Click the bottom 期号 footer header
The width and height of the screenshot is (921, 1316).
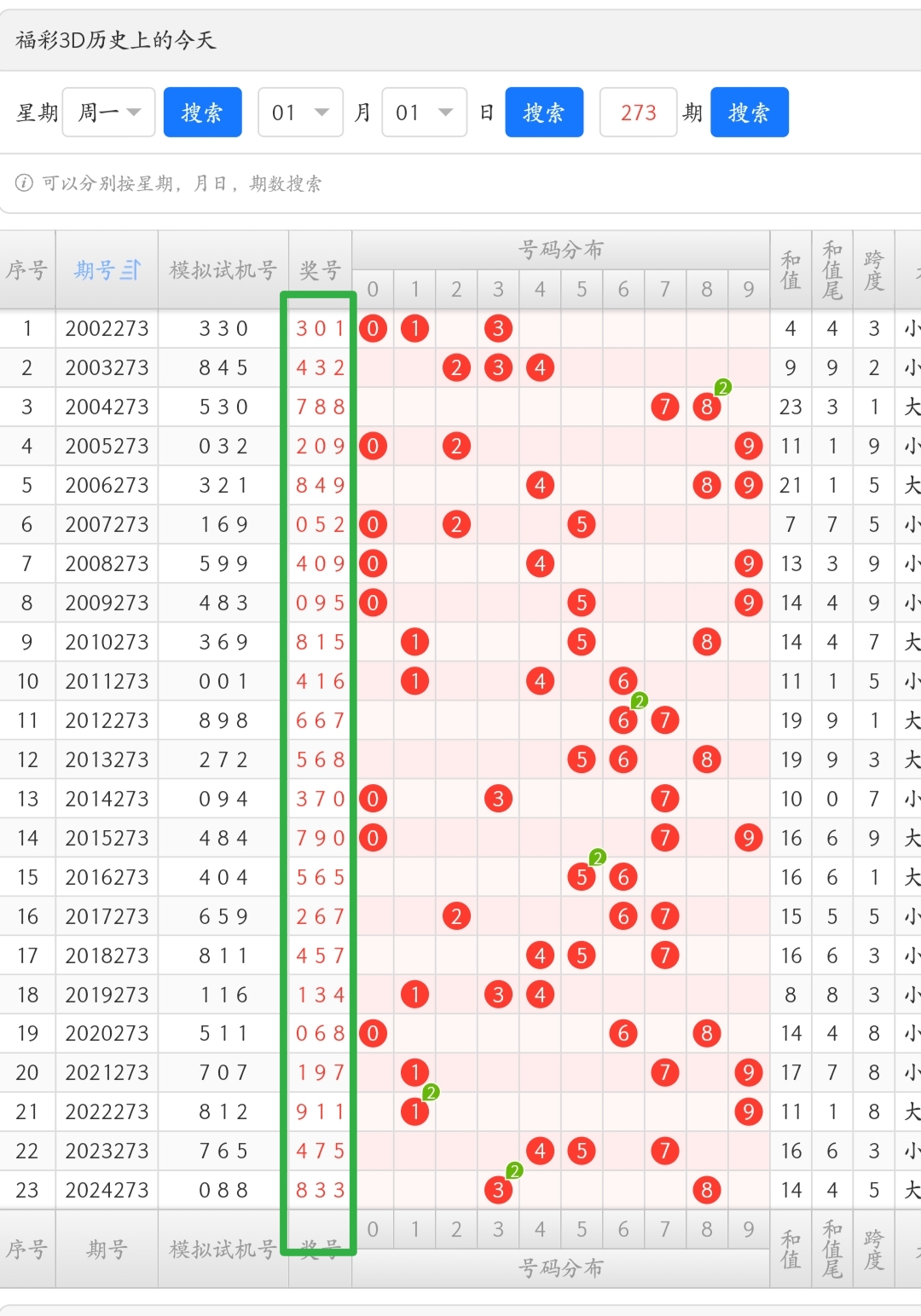pyautogui.click(x=107, y=1250)
